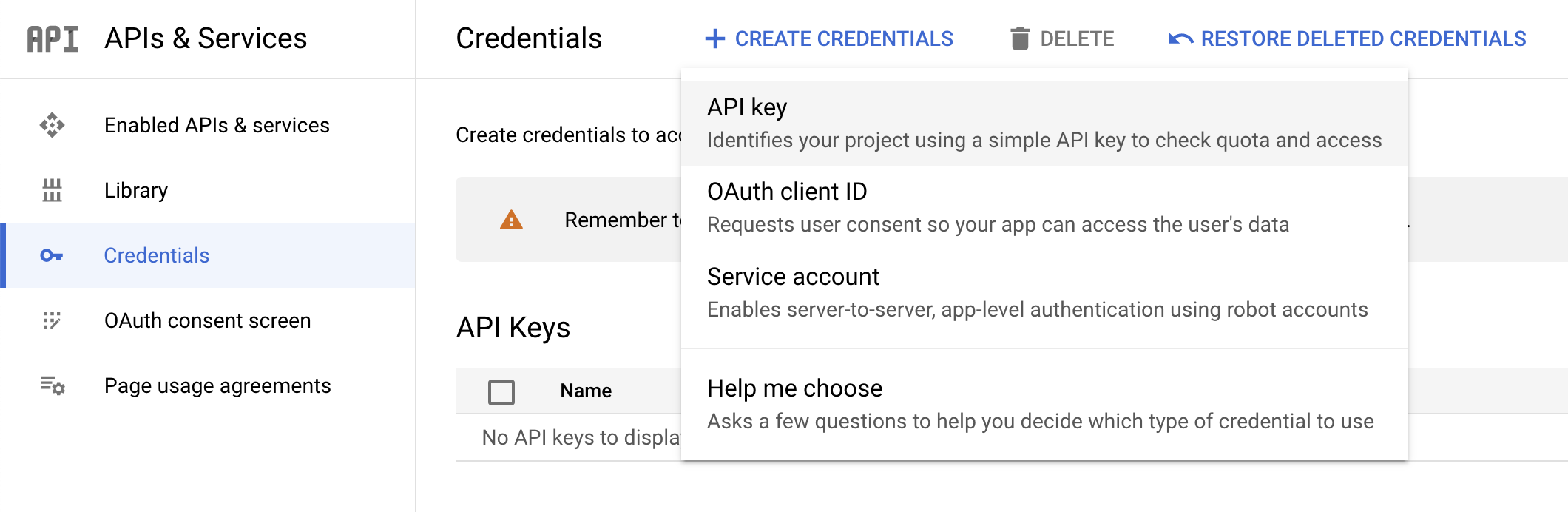Pick Service account from the menu
Viewport: 1568px width, 512px height.
pos(1044,292)
